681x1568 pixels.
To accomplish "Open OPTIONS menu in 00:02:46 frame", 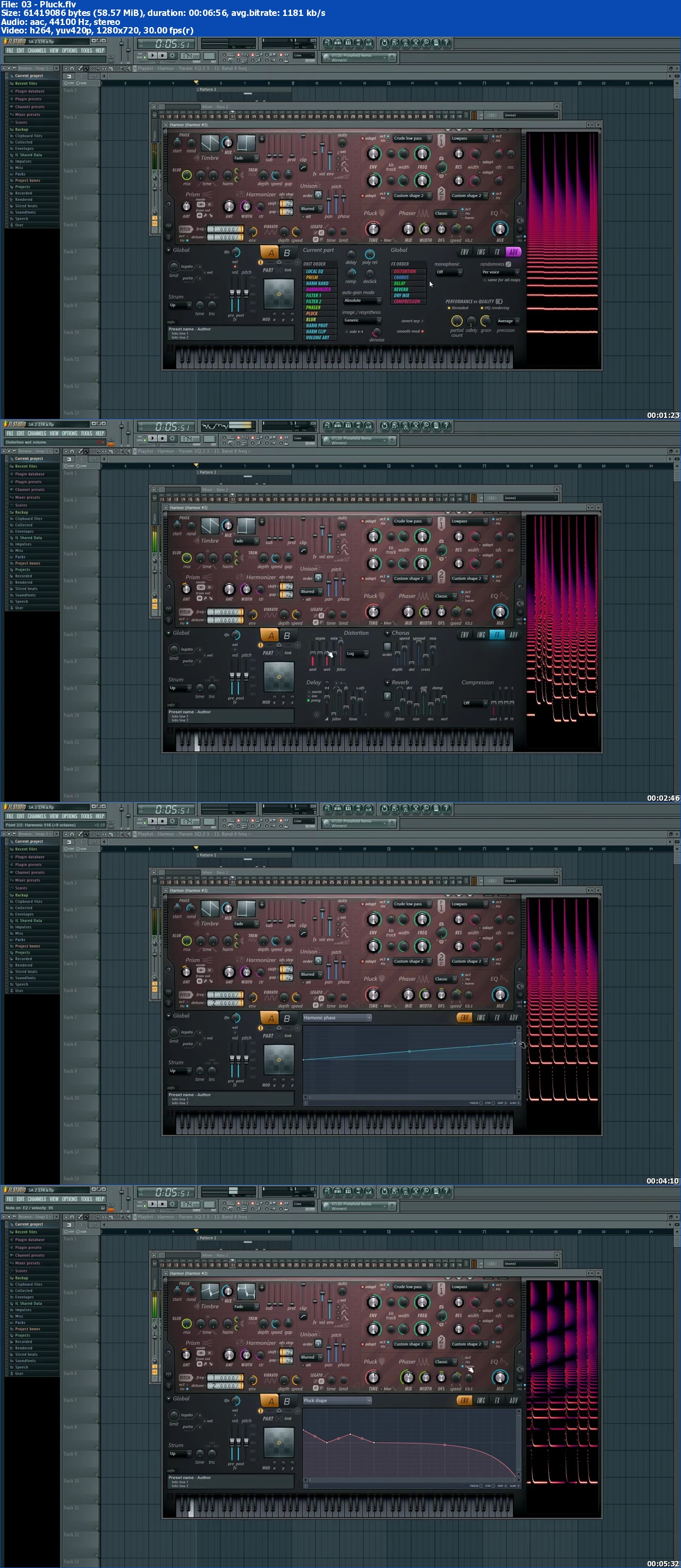I will pos(70,433).
